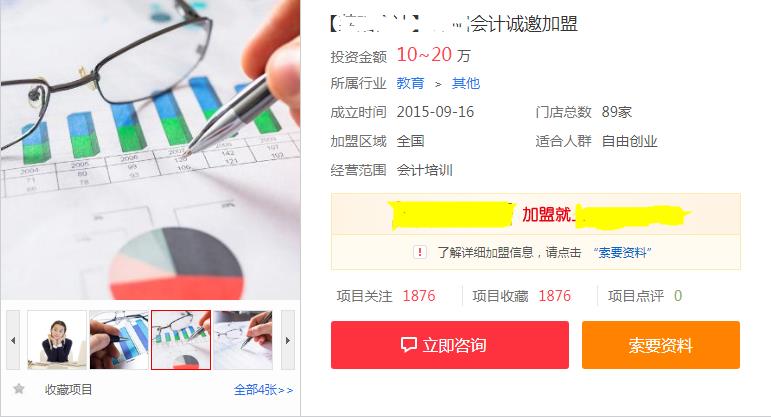Click the previous thumbnail arrow
Screen dimensions: 771x417
[x=13, y=340]
